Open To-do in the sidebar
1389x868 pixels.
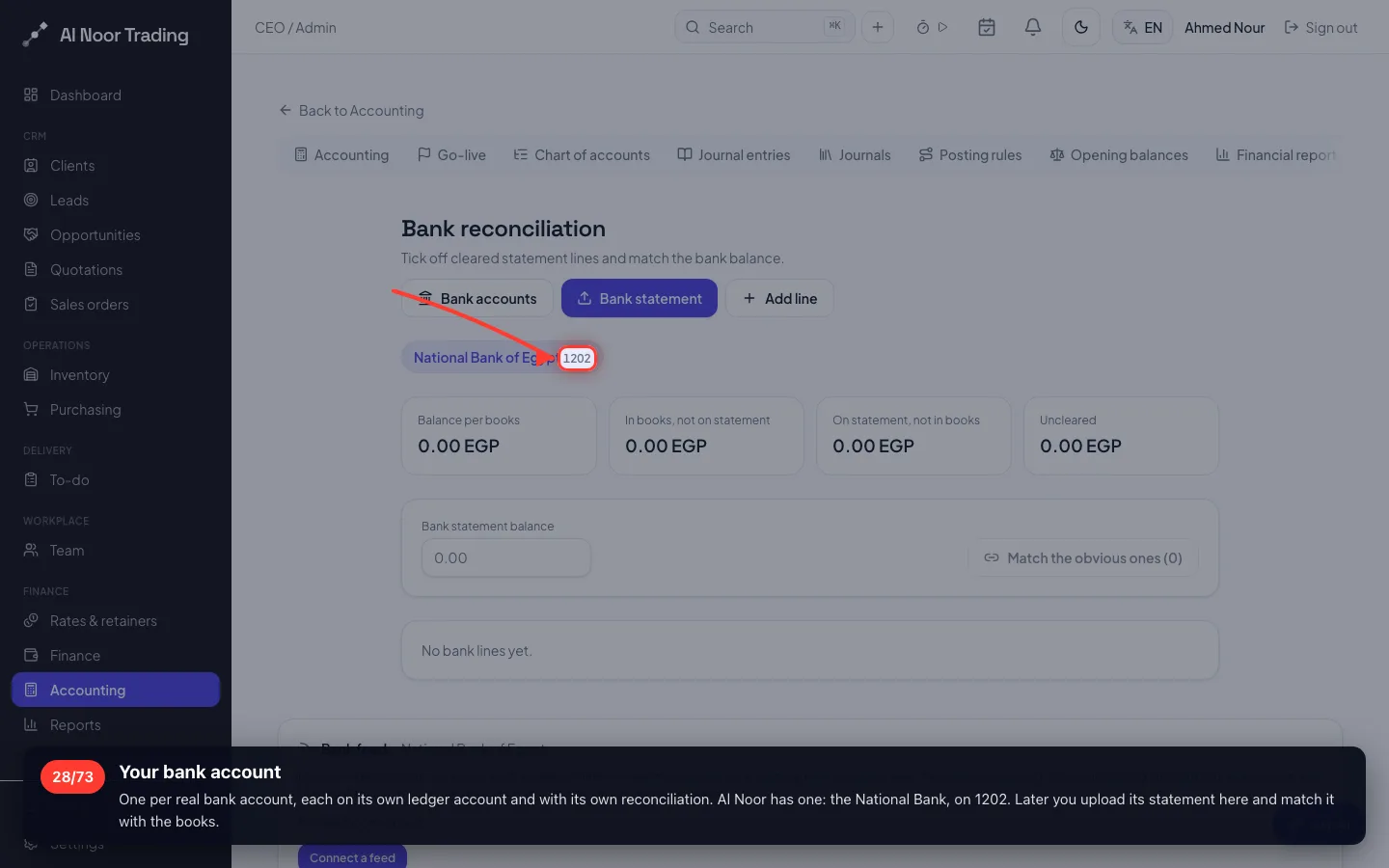pyautogui.click(x=116, y=479)
